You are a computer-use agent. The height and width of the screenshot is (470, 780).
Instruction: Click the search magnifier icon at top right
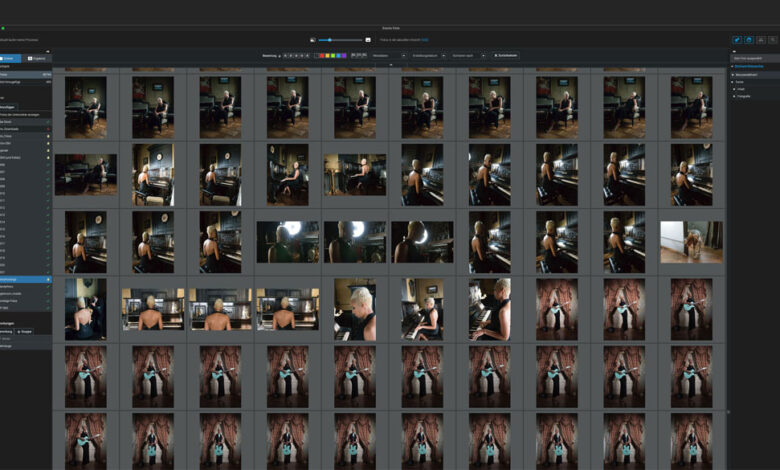(x=772, y=40)
